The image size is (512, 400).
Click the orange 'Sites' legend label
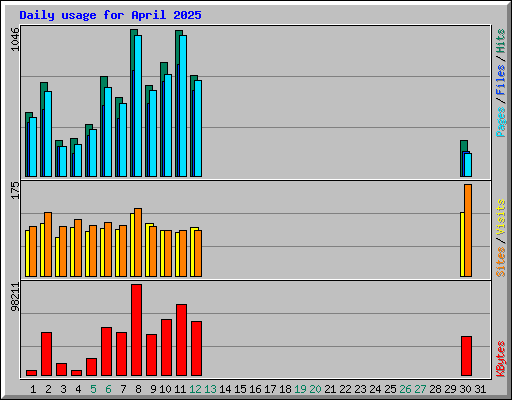501,262
